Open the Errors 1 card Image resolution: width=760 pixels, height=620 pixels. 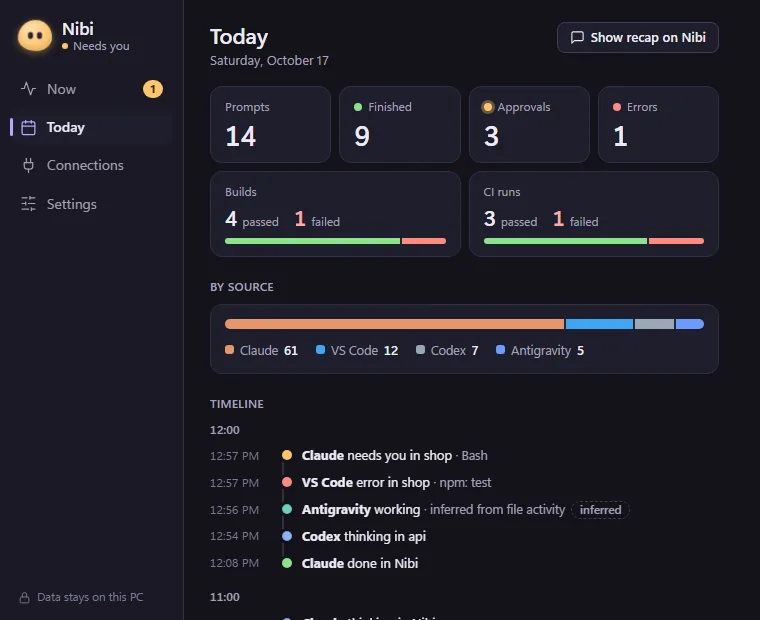click(658, 125)
